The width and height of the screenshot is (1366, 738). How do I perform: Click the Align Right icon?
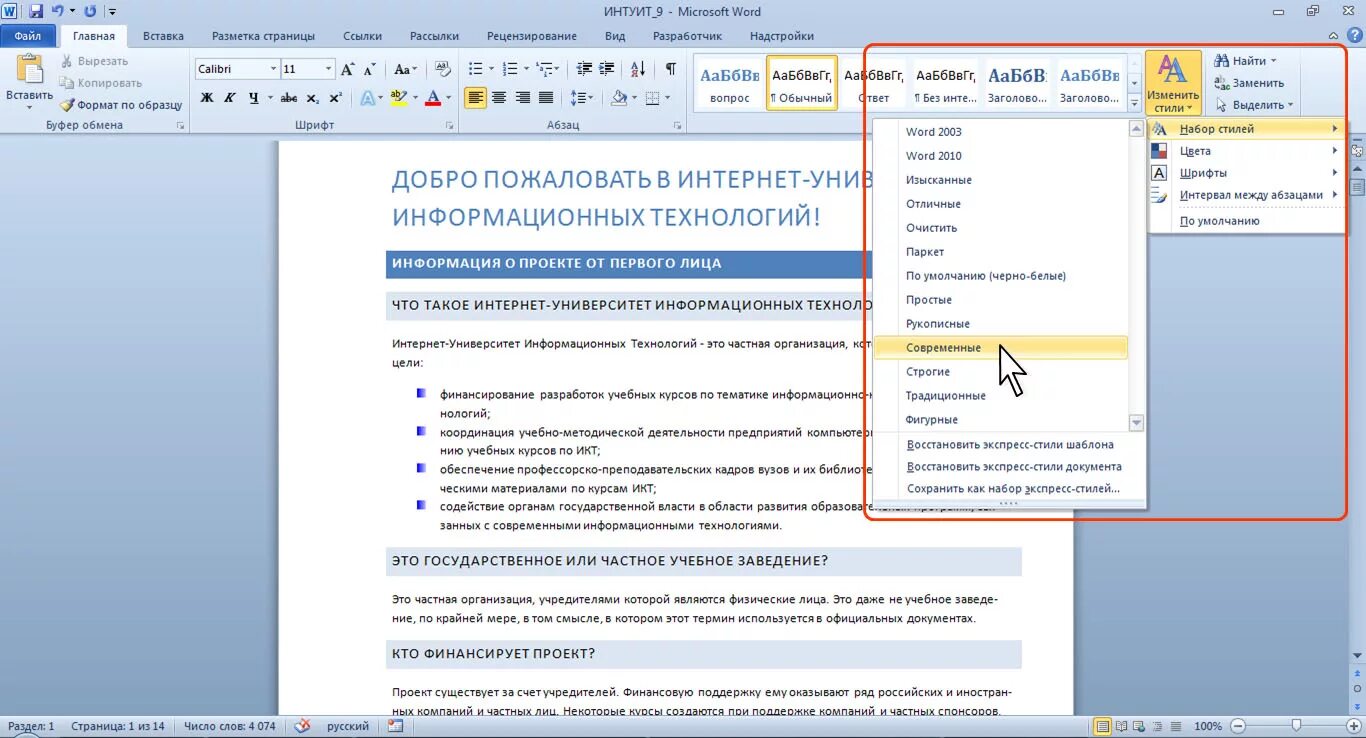pyautogui.click(x=522, y=98)
